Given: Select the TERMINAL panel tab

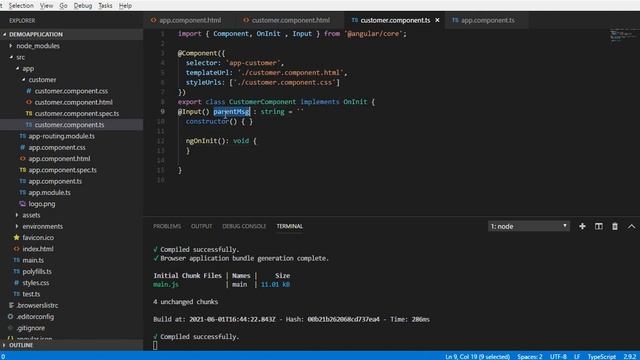Looking at the screenshot, I should coord(289,226).
